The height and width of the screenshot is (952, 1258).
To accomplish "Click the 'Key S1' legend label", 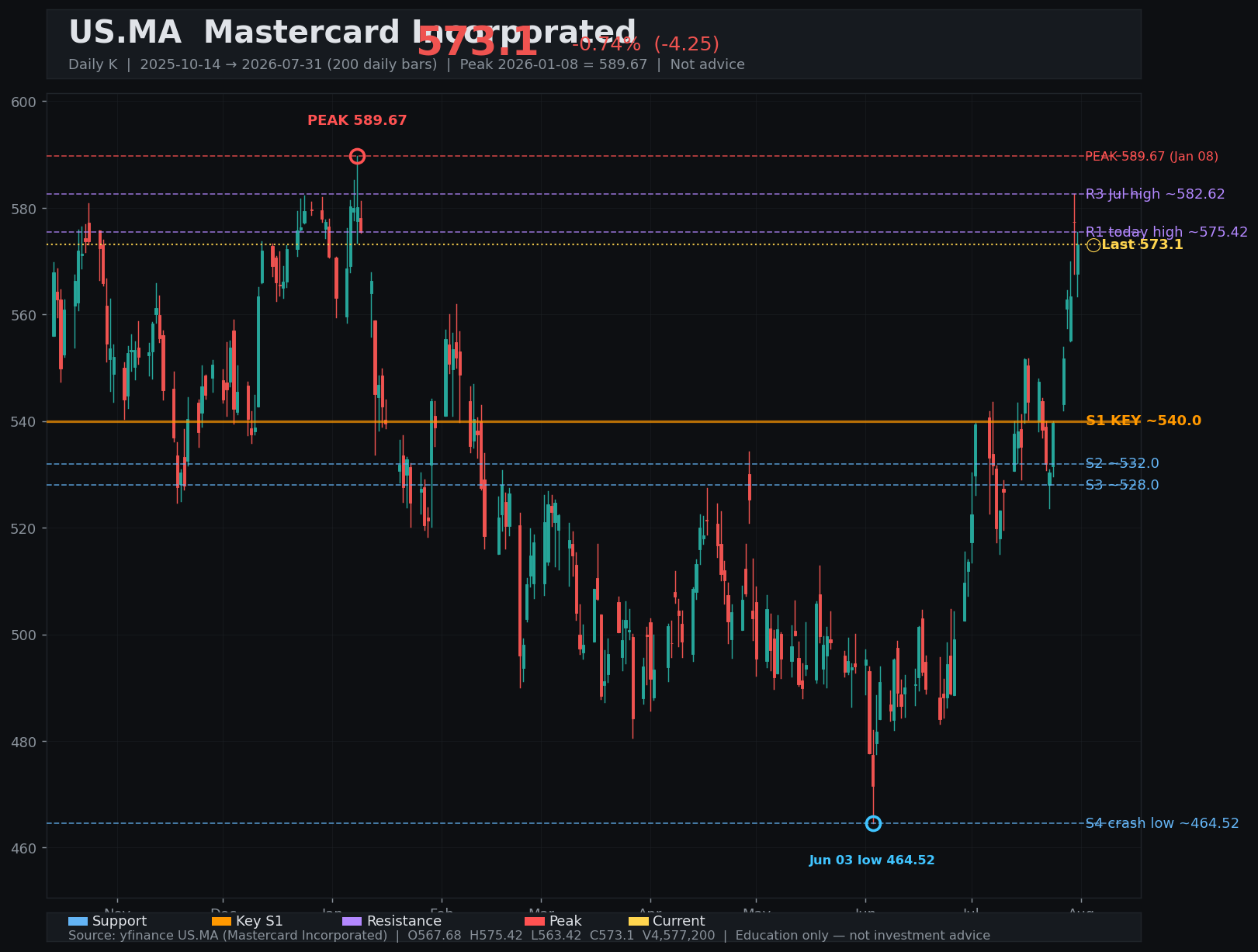I will pyautogui.click(x=259, y=922).
